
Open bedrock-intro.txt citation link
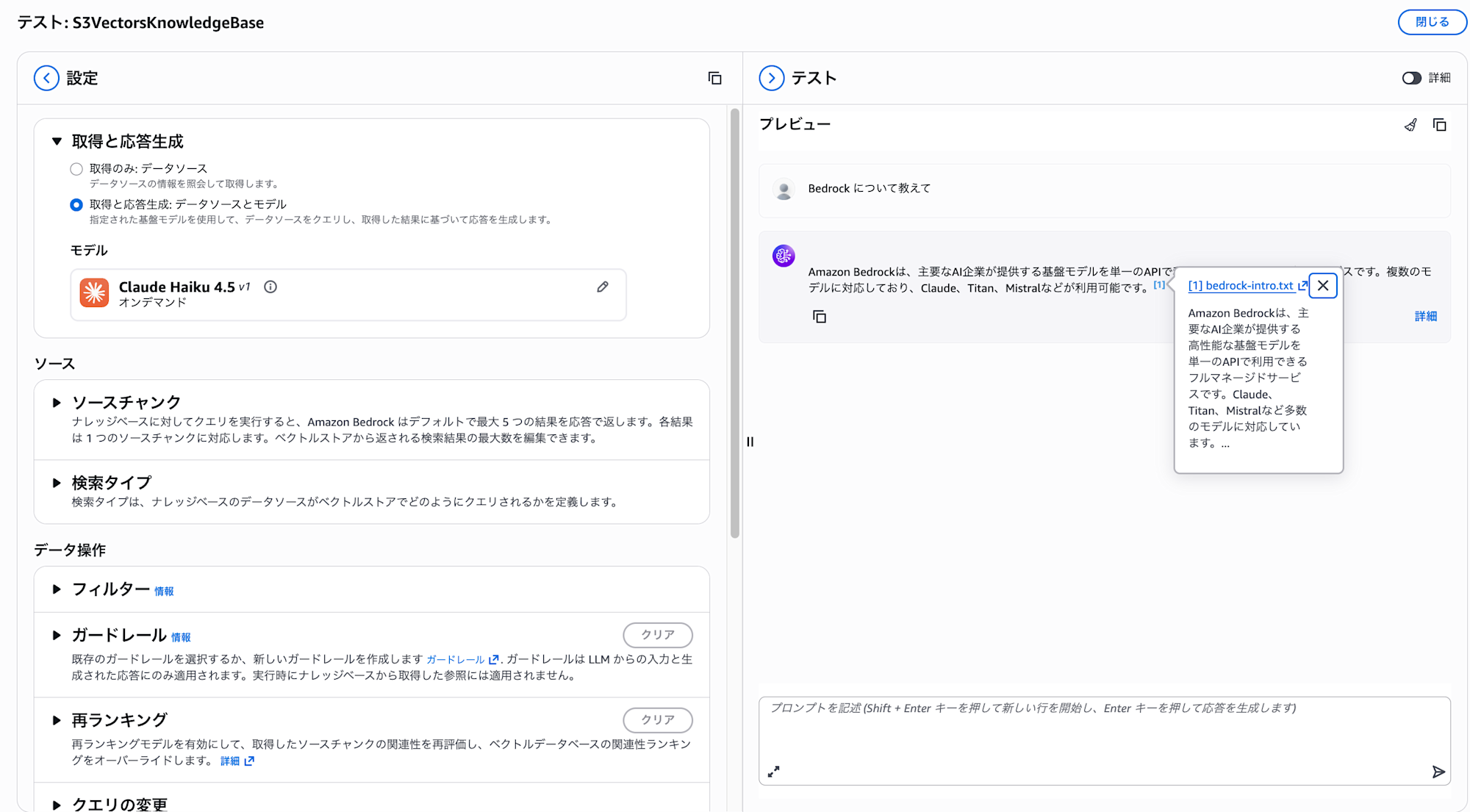pyautogui.click(x=1242, y=286)
